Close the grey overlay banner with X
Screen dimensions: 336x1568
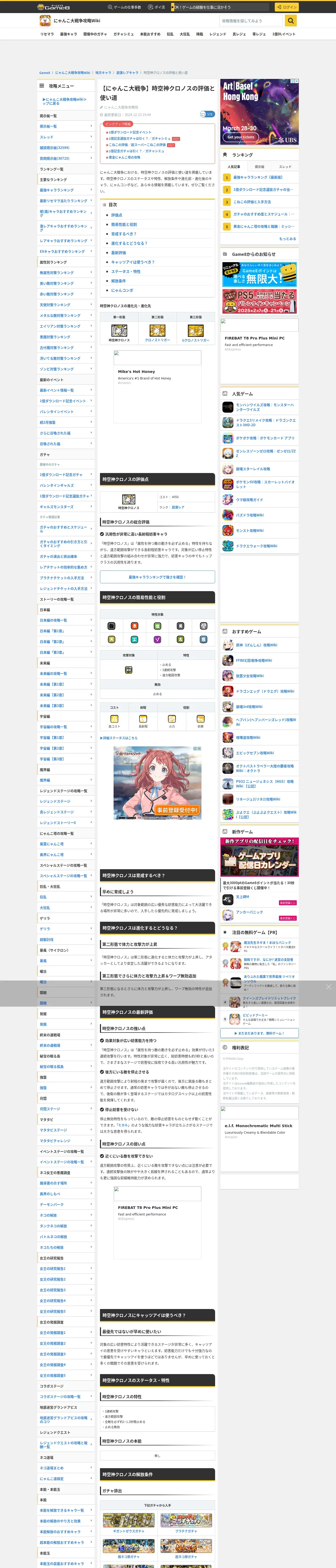328,987
